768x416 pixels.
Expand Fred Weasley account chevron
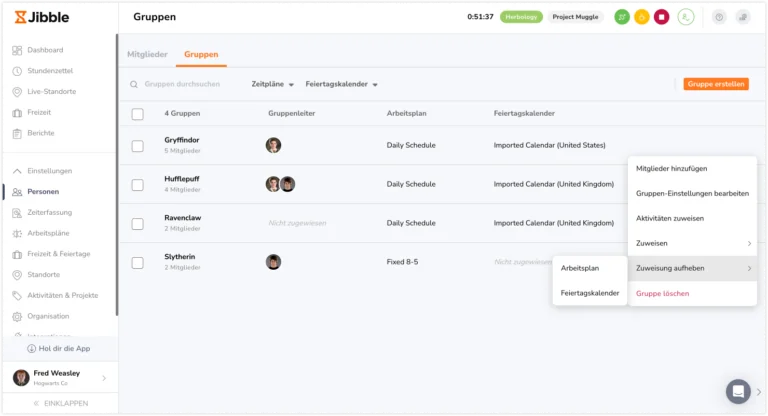(104, 378)
